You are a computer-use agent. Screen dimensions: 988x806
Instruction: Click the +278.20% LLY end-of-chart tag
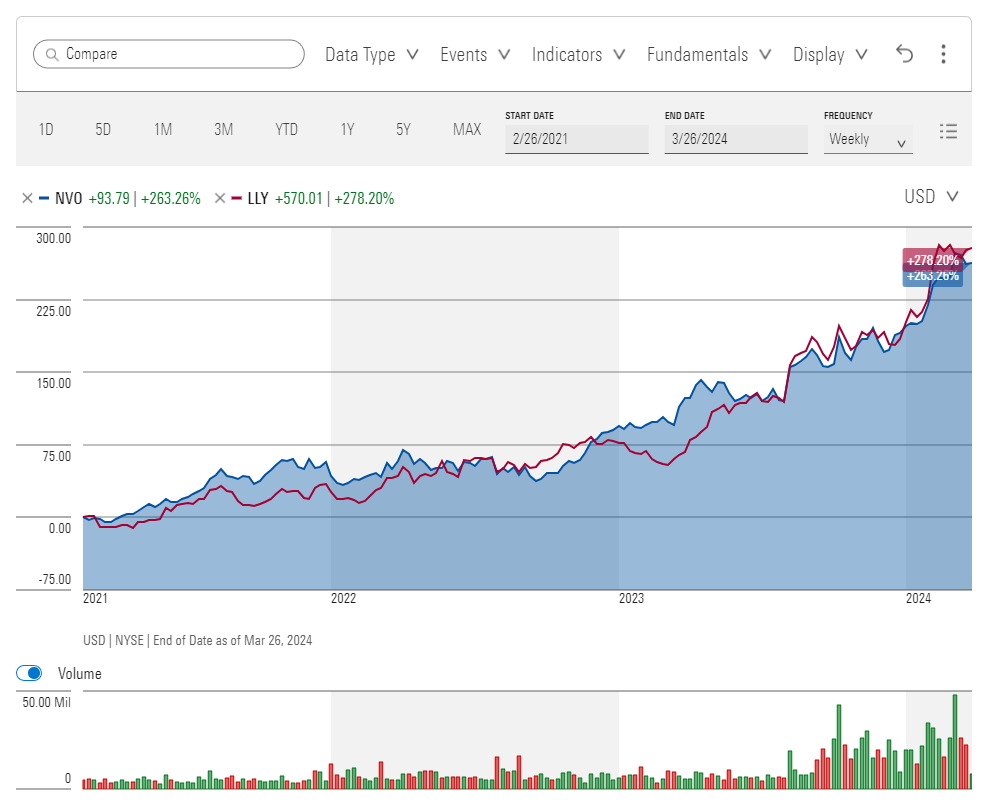[933, 260]
